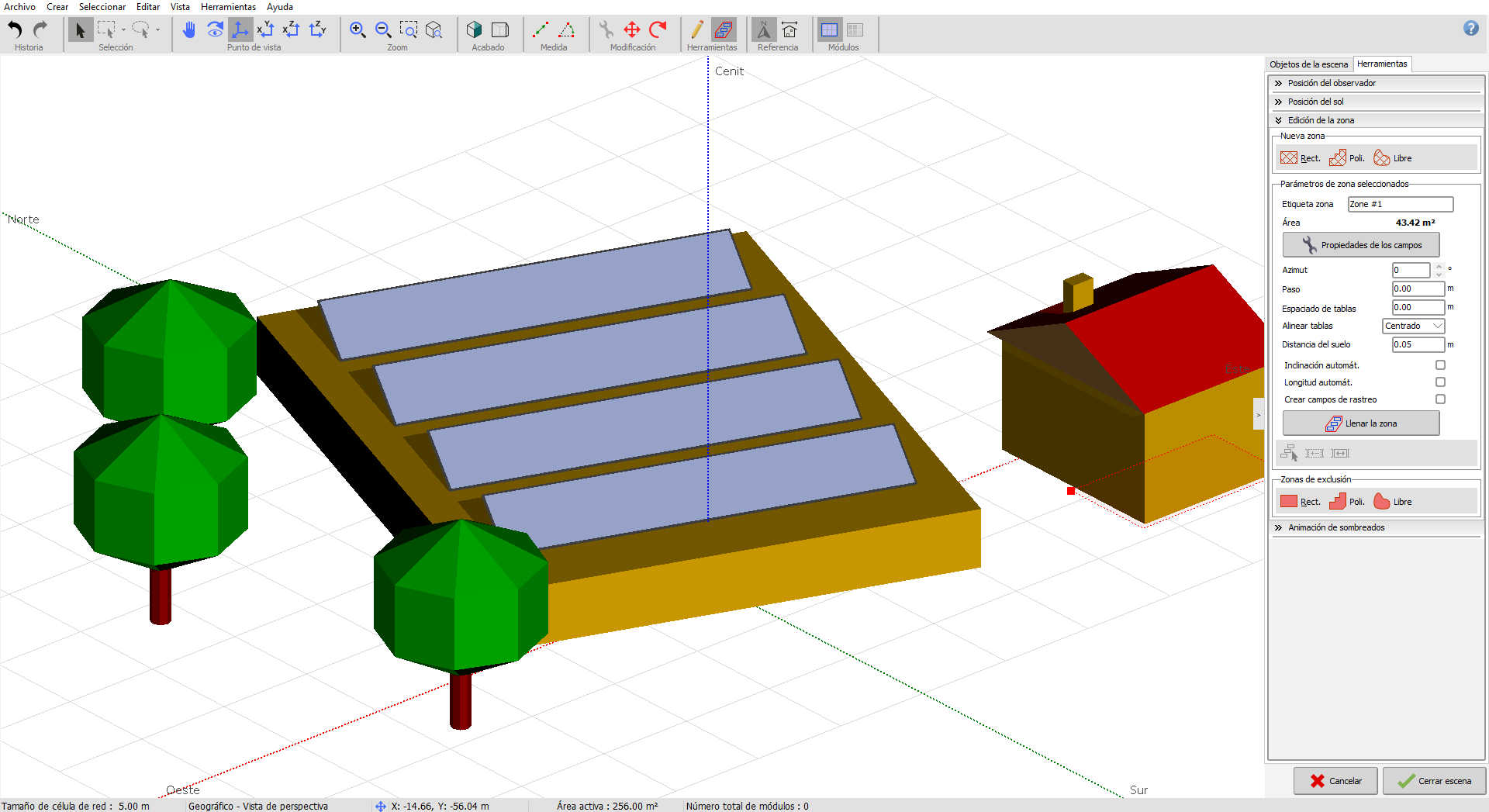Expand Posición del observador section

tap(1377, 83)
